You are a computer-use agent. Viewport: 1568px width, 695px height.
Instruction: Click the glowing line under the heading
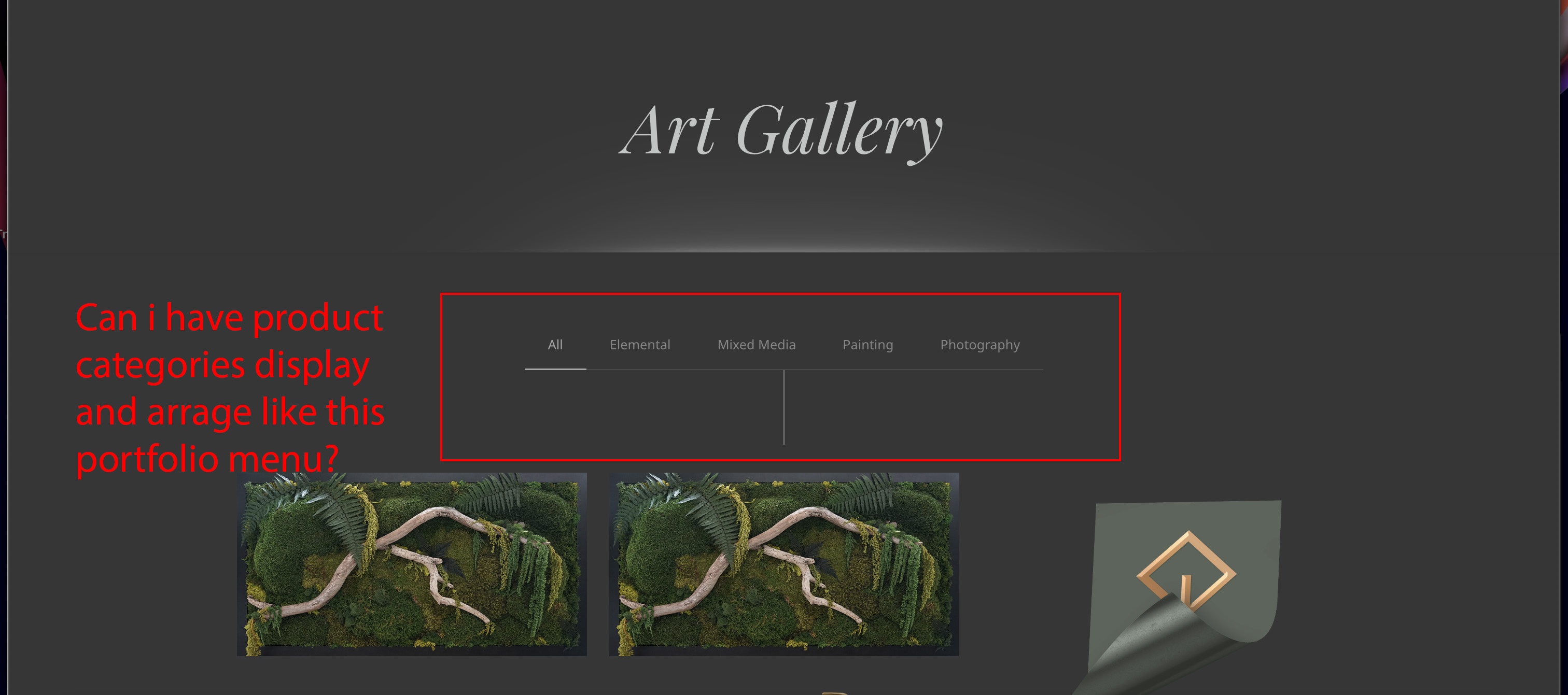click(784, 250)
